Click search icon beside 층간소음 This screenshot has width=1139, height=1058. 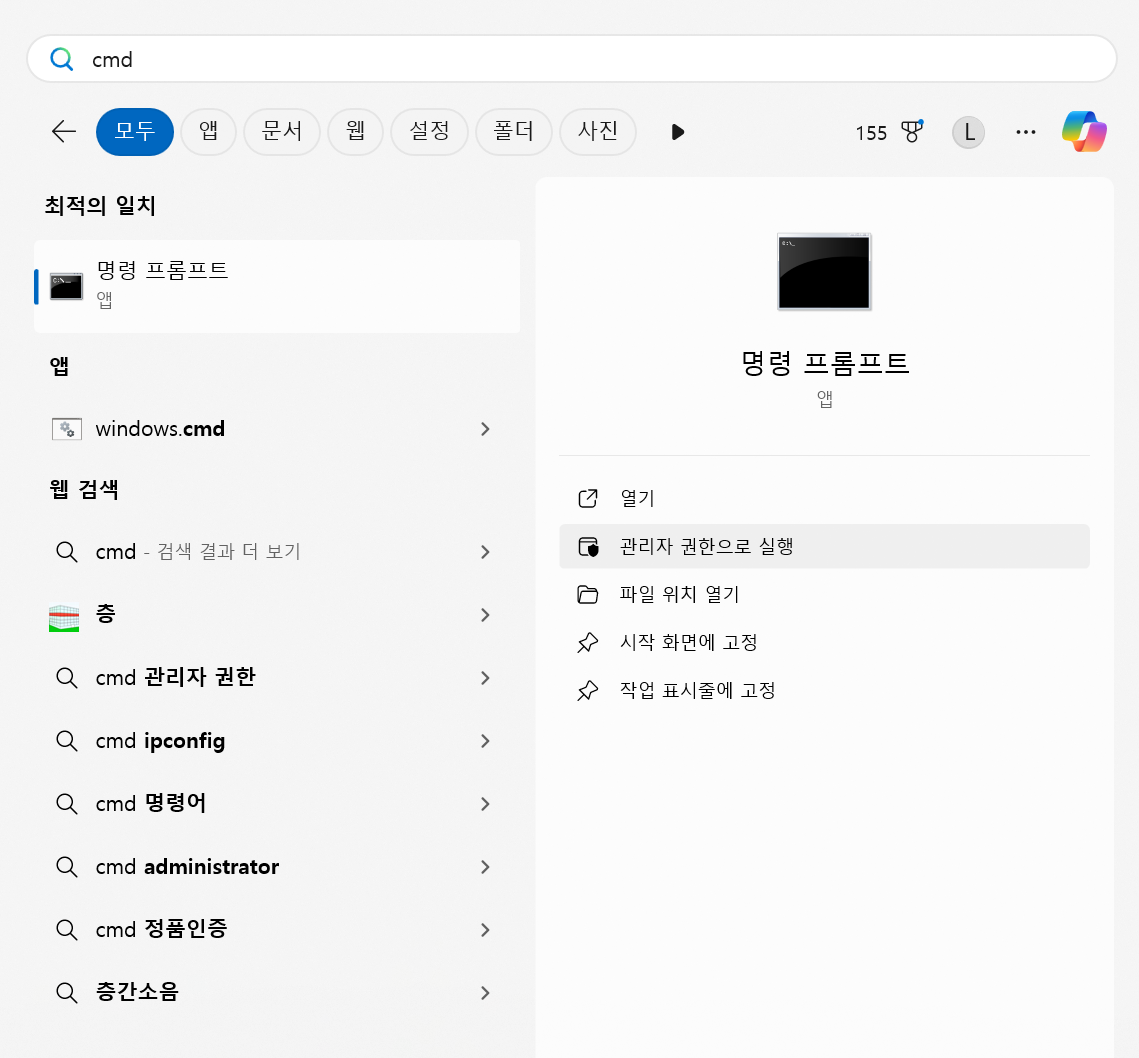tap(67, 993)
